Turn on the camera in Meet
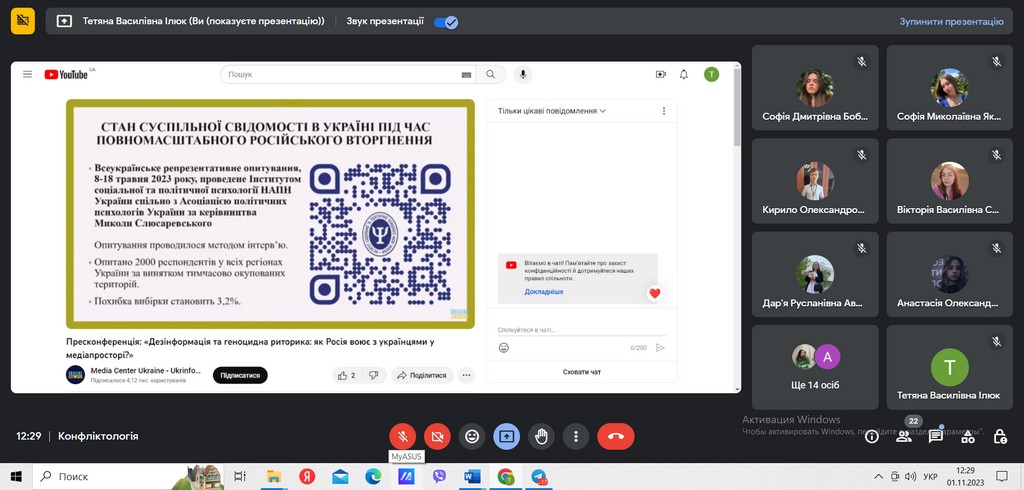 click(x=437, y=436)
